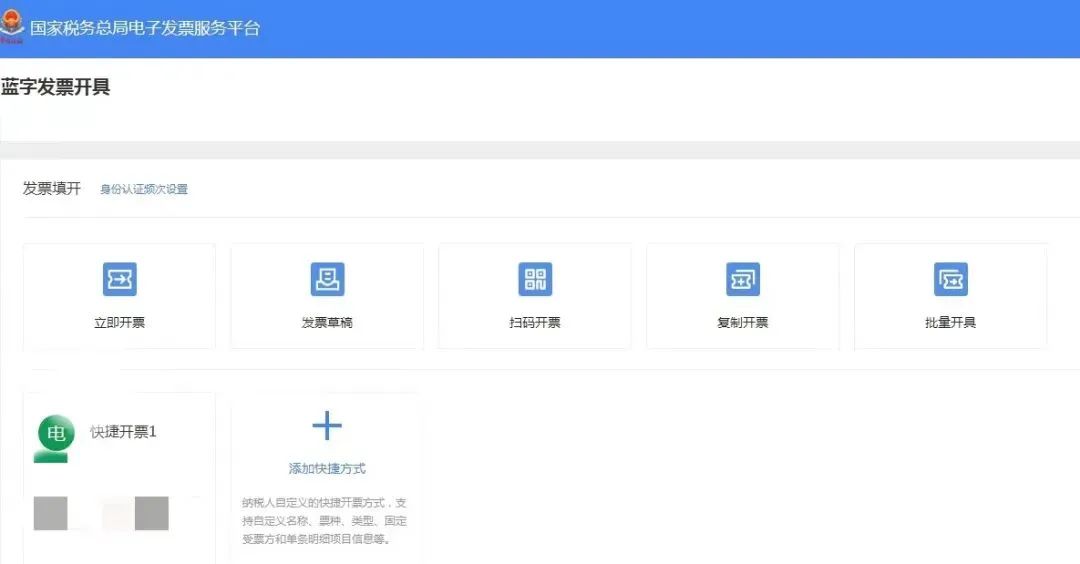1080x564 pixels.
Task: Click the 添加快捷方式 text link
Action: [327, 468]
